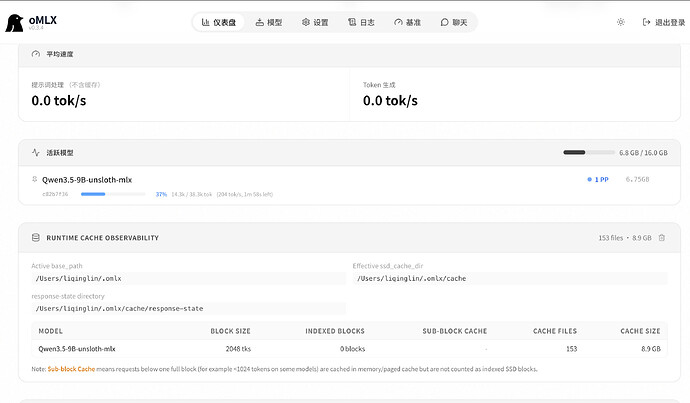Image resolution: width=690 pixels, height=403 pixels.
Task: Click the INDEXED BLOCKS column header
Action: tap(335, 331)
